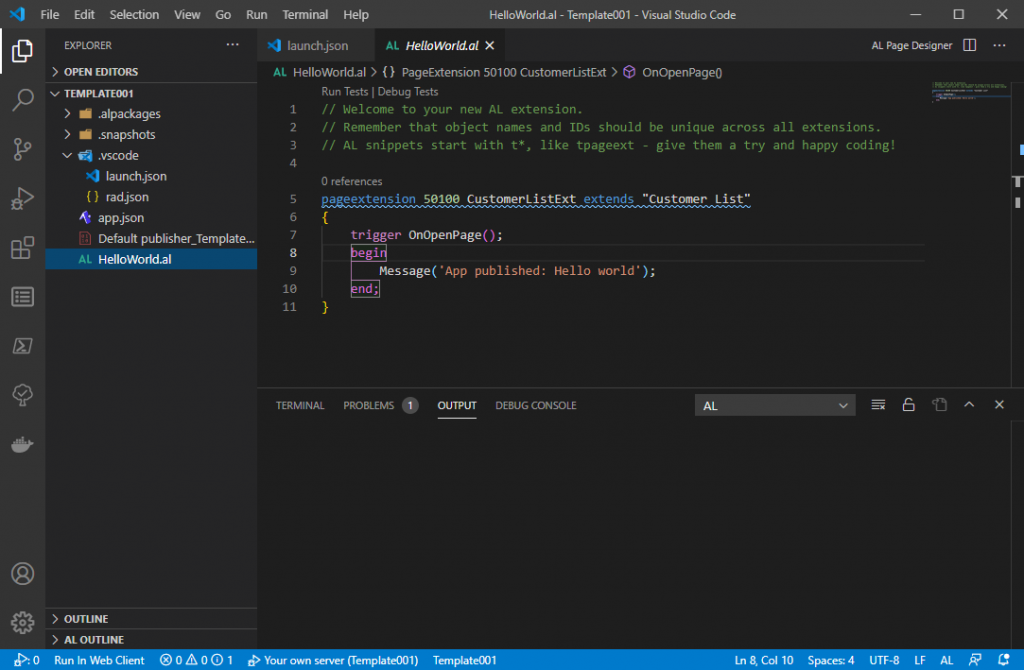The width and height of the screenshot is (1024, 670).
Task: Click the editor minimap preview
Action: (x=971, y=91)
